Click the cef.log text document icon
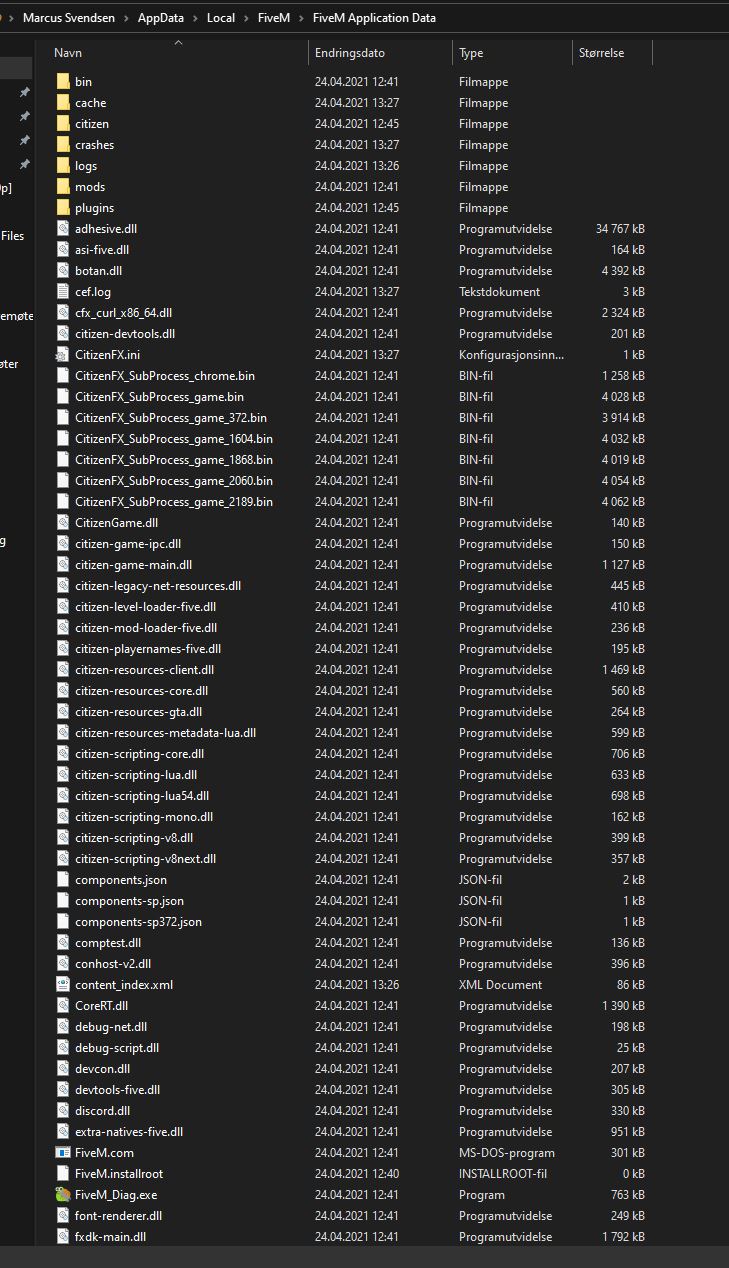 click(63, 292)
